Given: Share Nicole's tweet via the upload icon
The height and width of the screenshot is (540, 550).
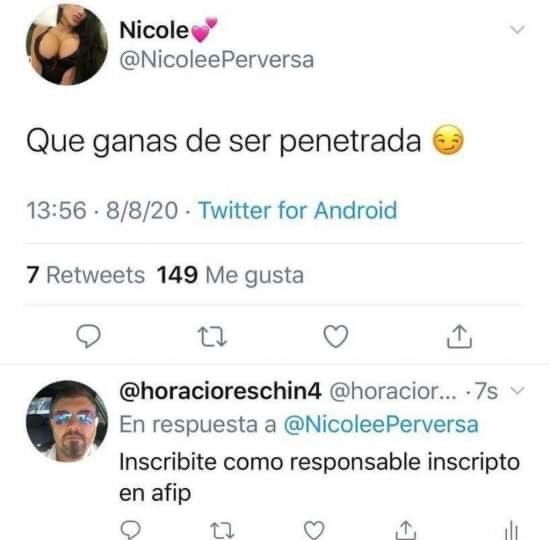Looking at the screenshot, I should point(459,336).
